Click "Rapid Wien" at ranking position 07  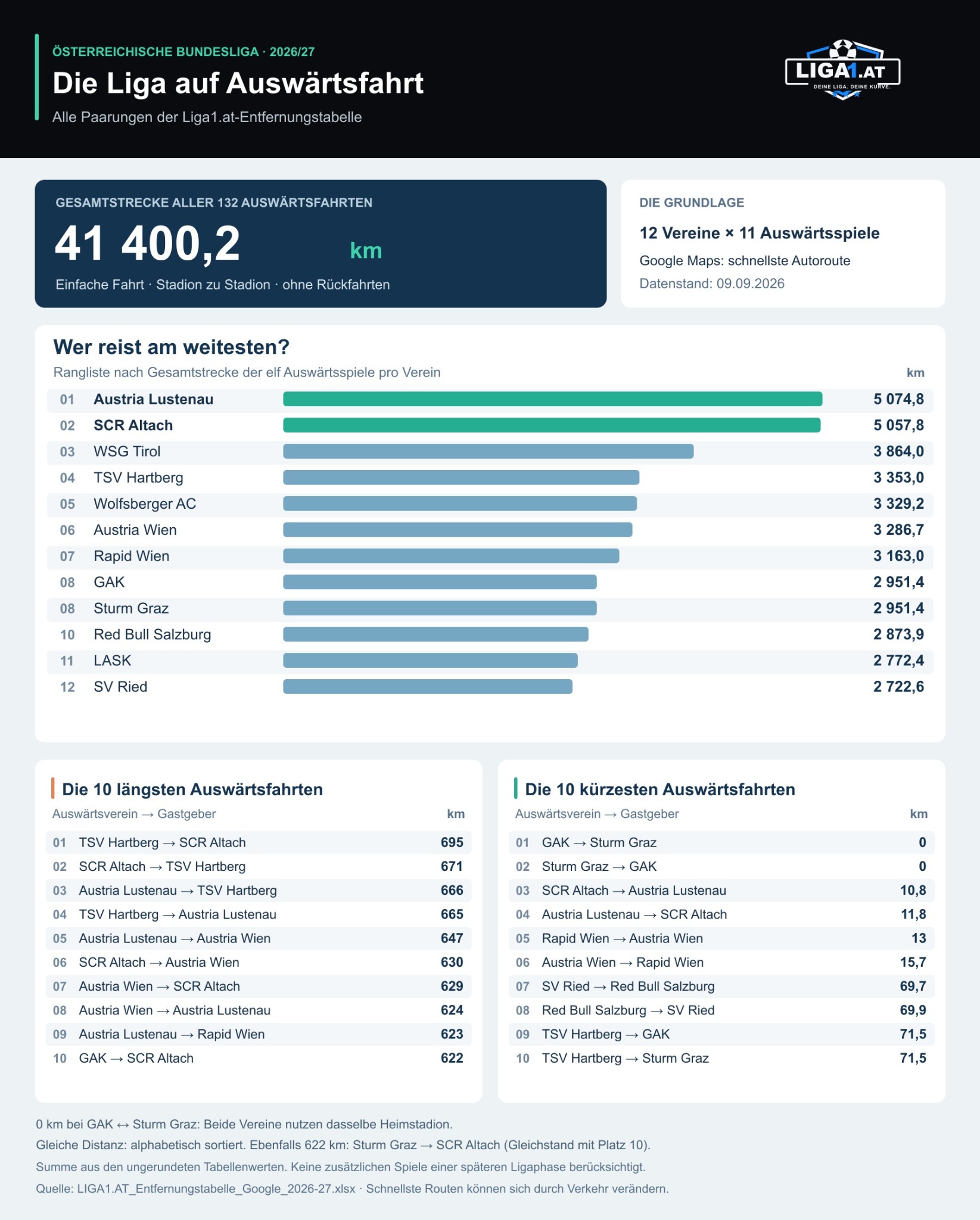(x=132, y=556)
